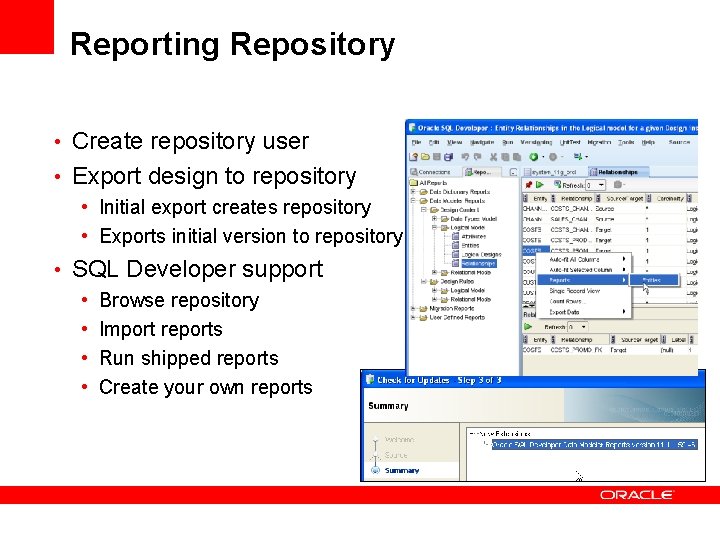Select highlighted Data Modeler Reports update entry

pyautogui.click(x=595, y=444)
